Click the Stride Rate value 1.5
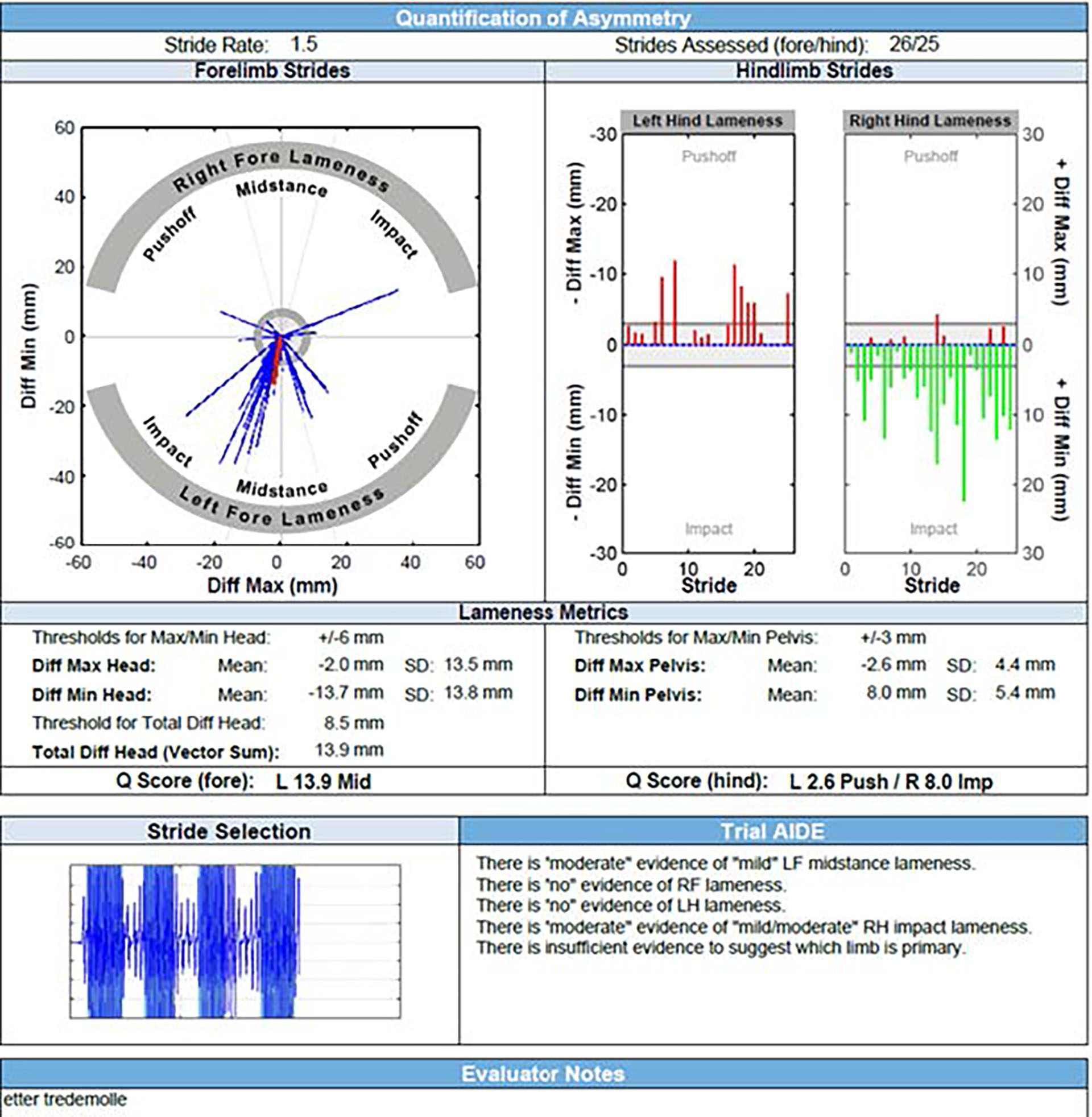Screen dimensions: 1092x1117 pyautogui.click(x=303, y=44)
